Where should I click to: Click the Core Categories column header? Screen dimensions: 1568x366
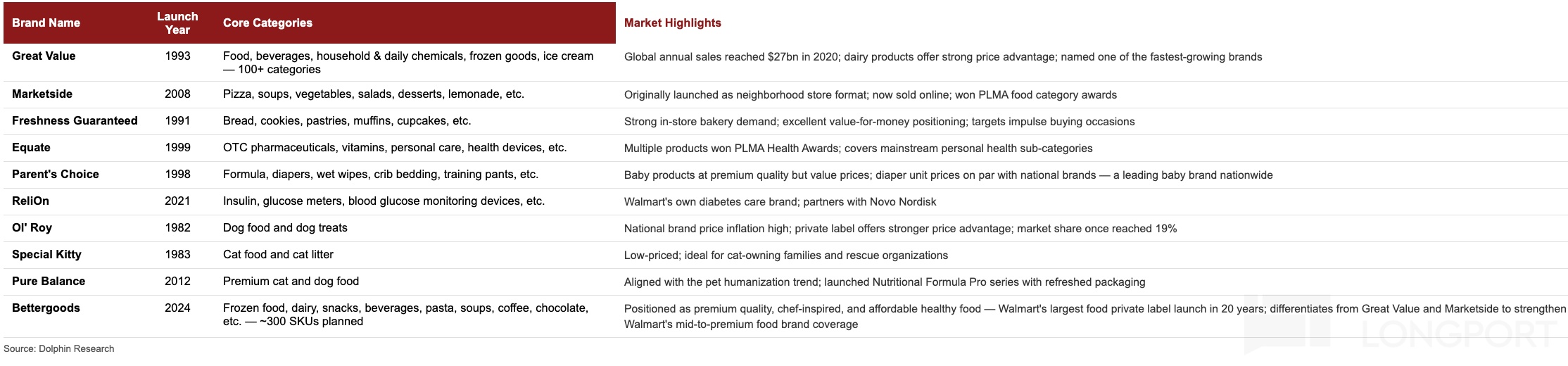click(x=267, y=23)
